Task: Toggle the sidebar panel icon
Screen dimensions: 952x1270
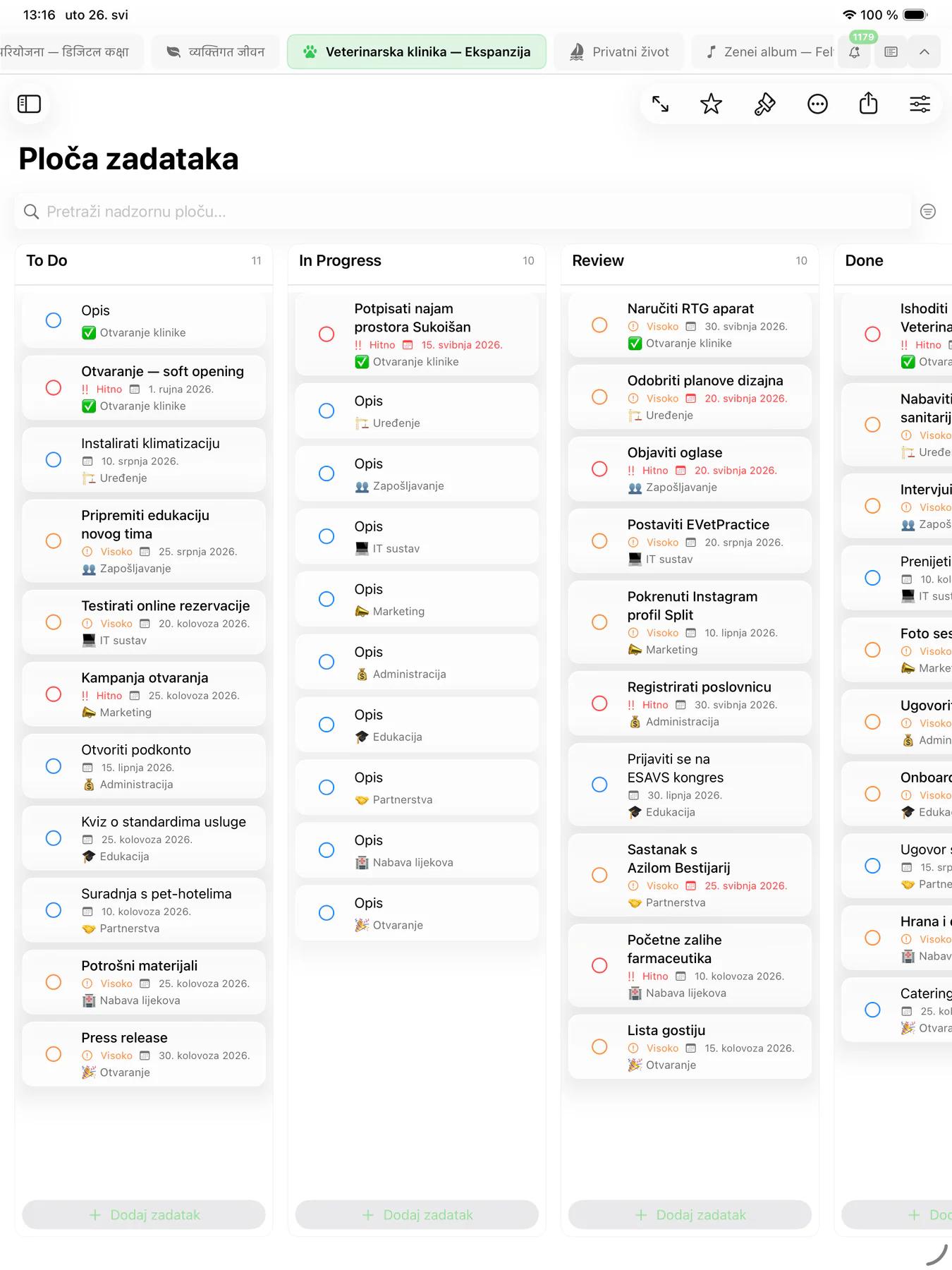Action: [29, 104]
